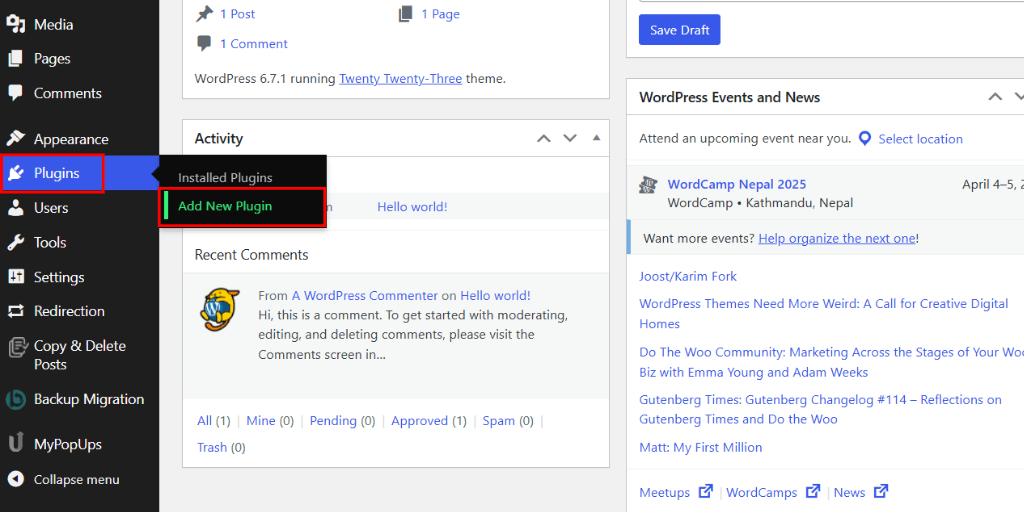
Task: Click the Tools wrench icon
Action: [x=16, y=242]
